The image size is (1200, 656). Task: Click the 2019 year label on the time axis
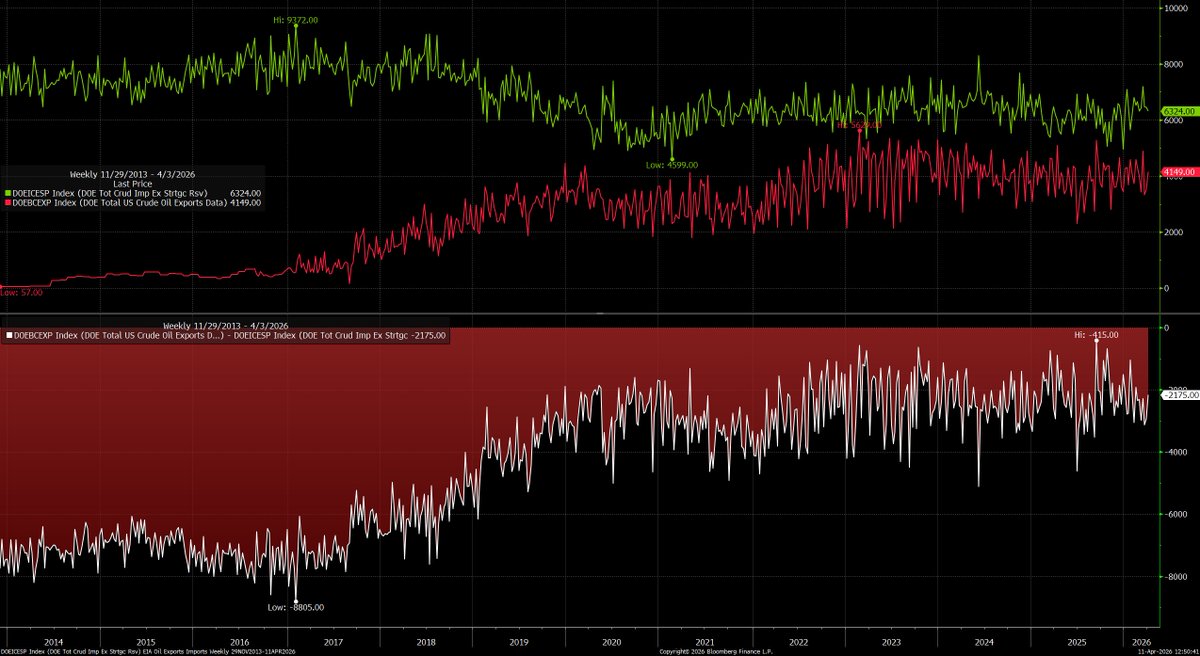click(519, 641)
